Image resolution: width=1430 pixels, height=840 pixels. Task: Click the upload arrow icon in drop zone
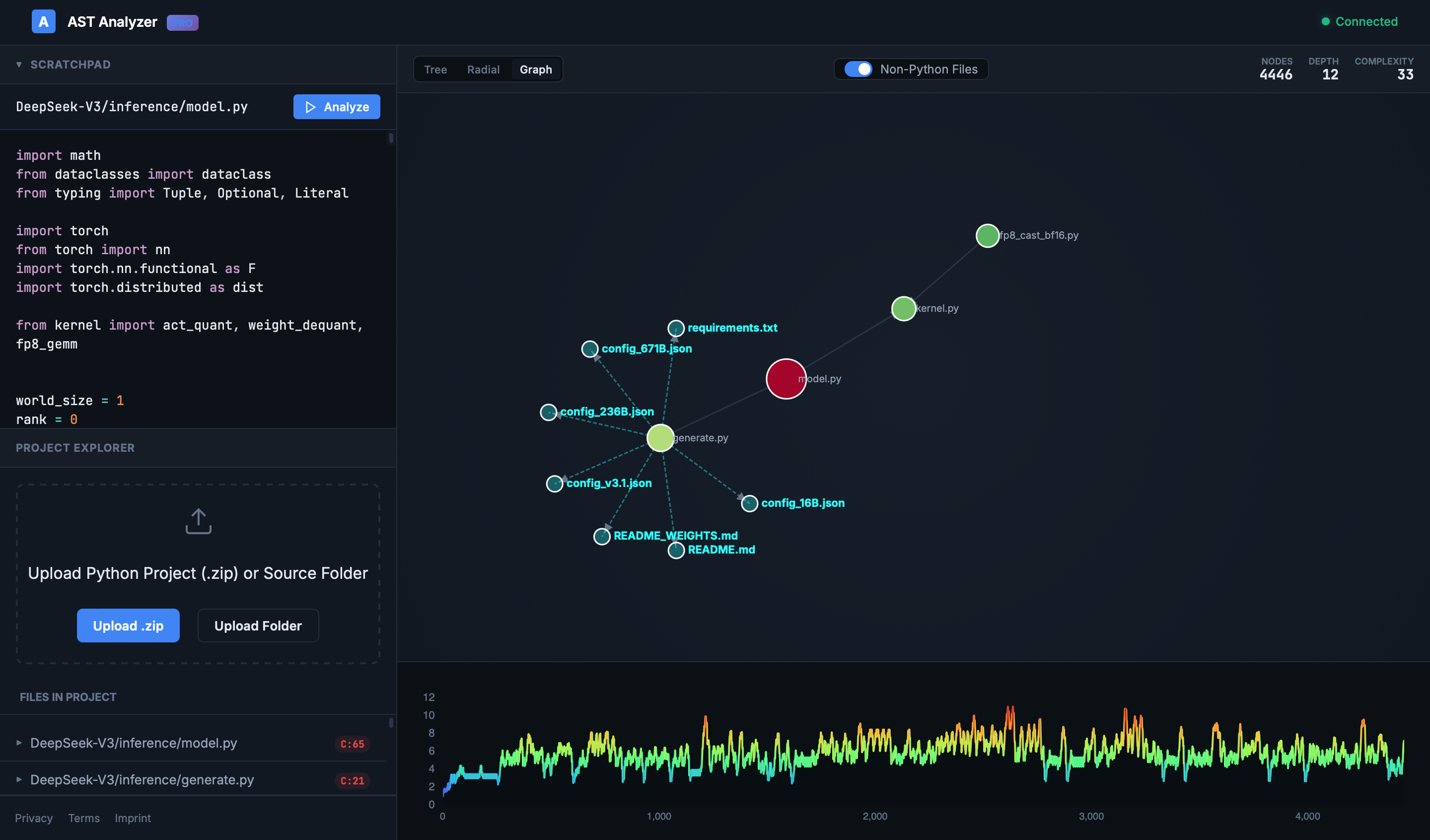[x=198, y=520]
